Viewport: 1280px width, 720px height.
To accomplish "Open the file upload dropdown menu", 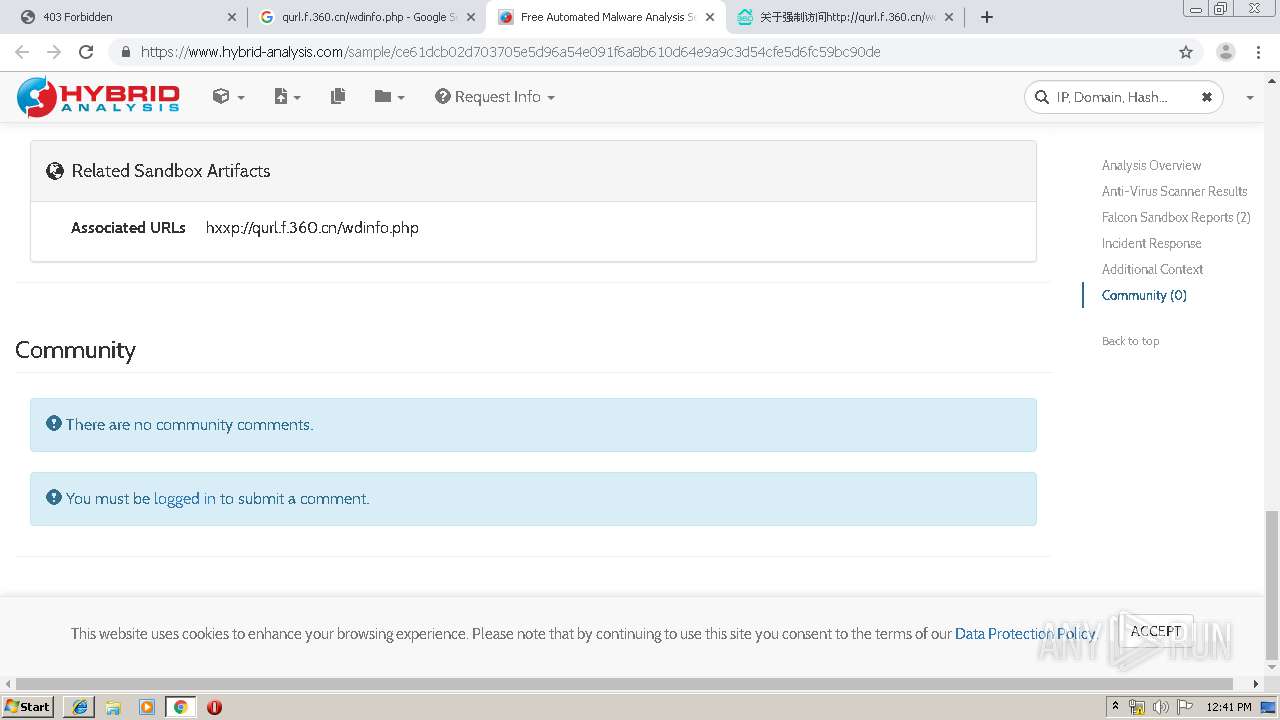I will point(287,96).
